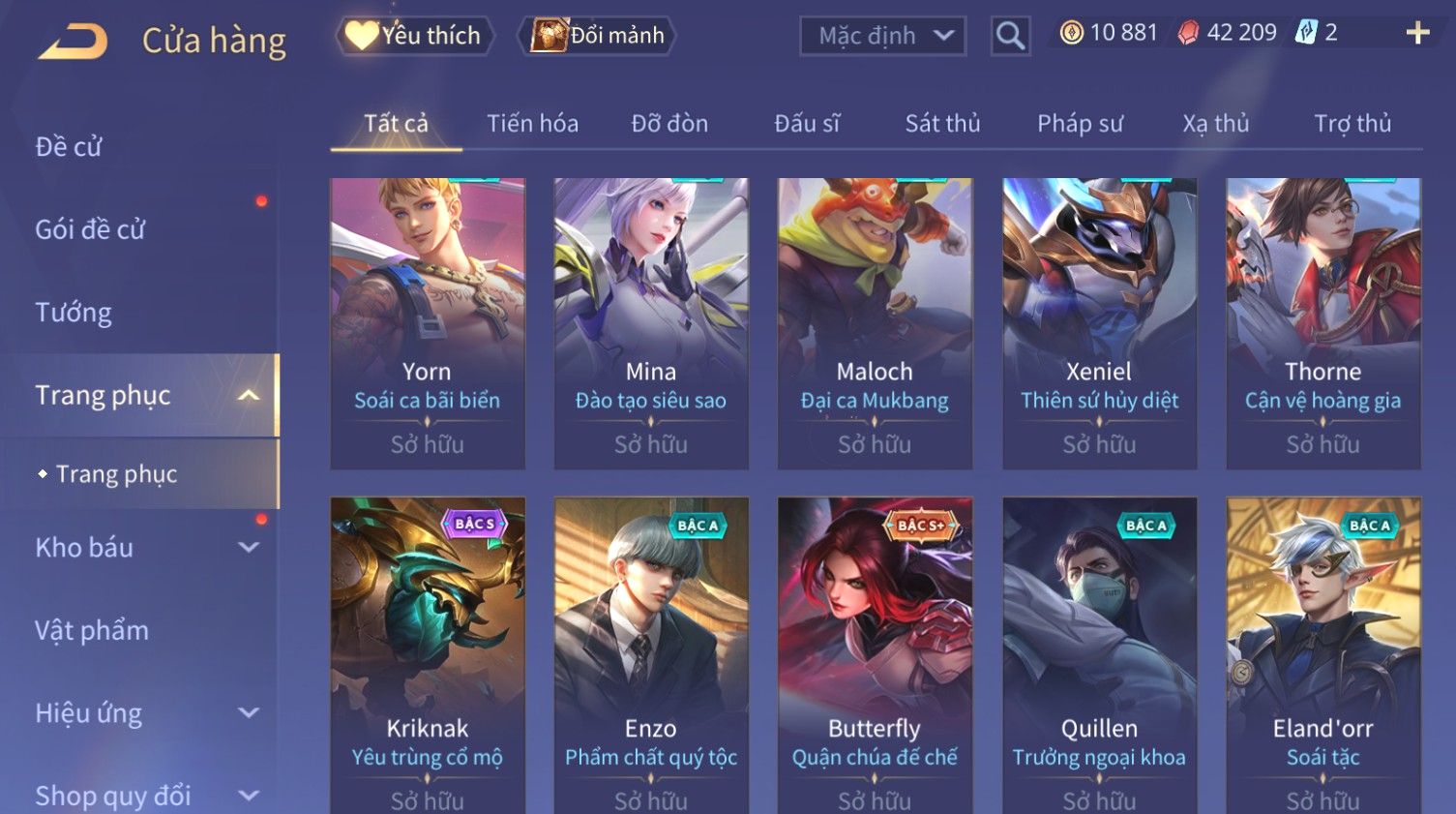Click the chest icon in Đổi mảnh
Viewport: 1456px width, 814px height.
(x=549, y=36)
